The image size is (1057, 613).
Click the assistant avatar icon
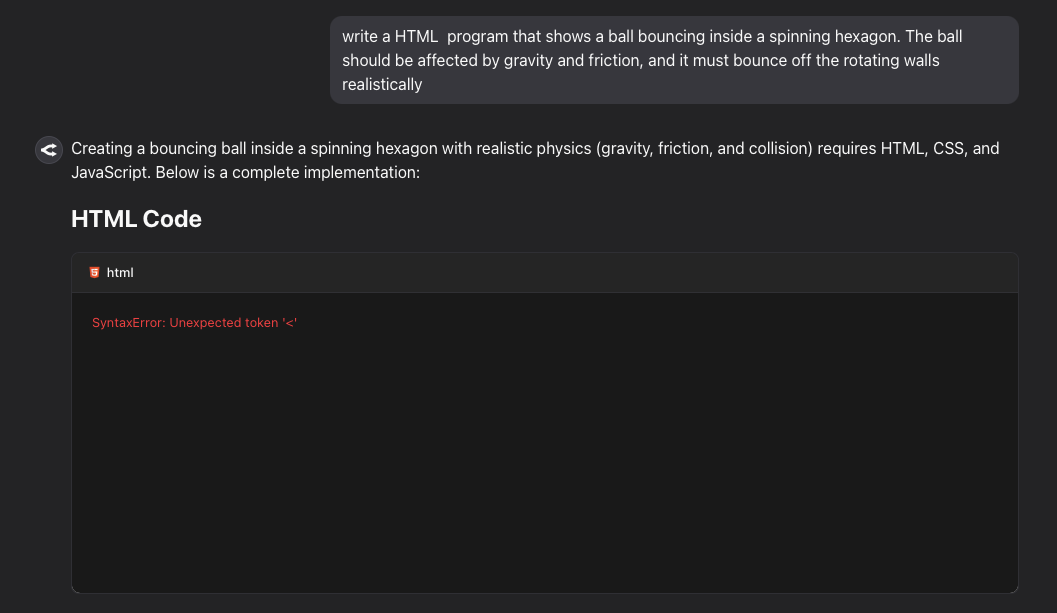pos(49,150)
